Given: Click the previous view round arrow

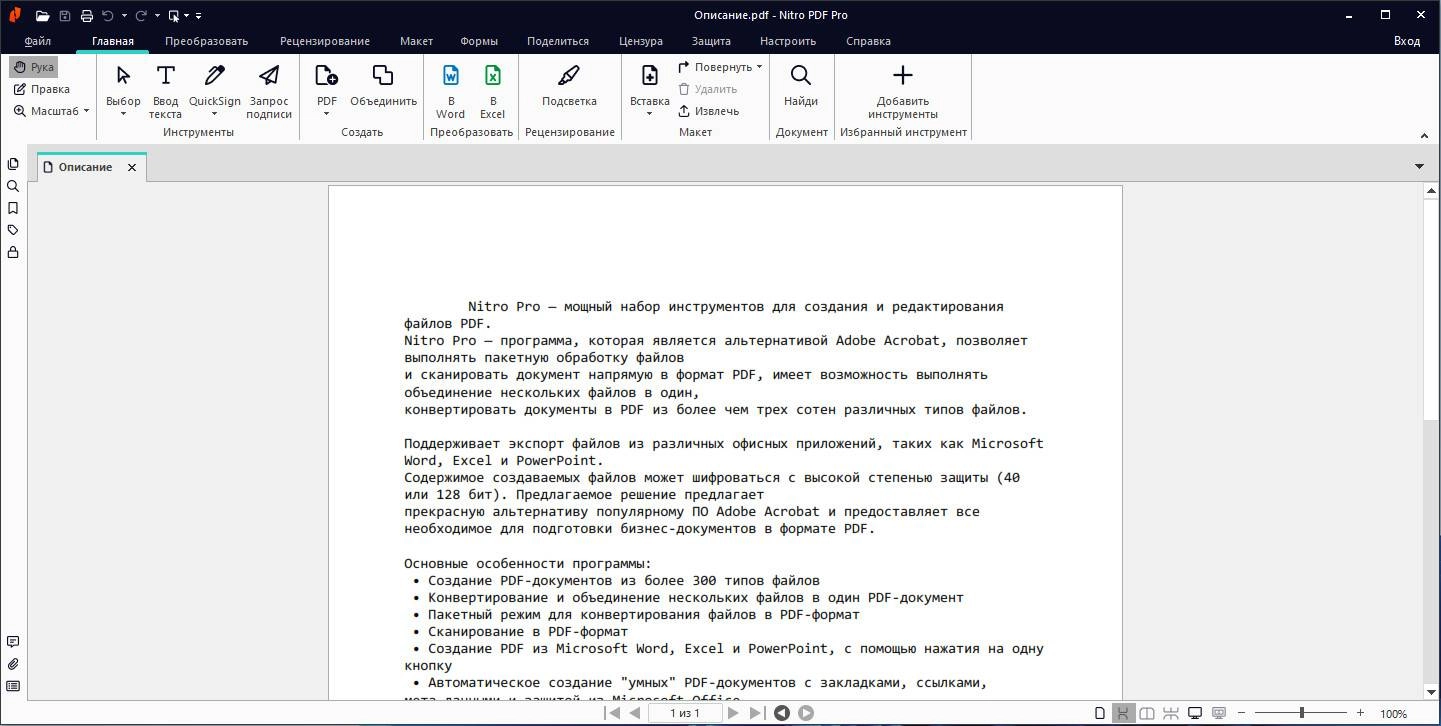Looking at the screenshot, I should (782, 713).
